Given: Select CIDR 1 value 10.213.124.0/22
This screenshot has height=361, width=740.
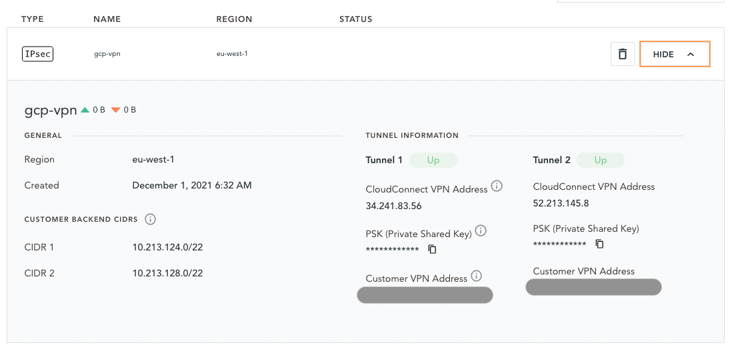Looking at the screenshot, I should [168, 247].
